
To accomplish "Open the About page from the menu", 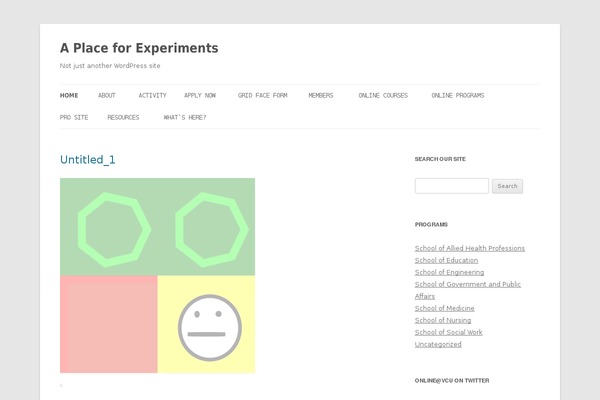I will [107, 95].
